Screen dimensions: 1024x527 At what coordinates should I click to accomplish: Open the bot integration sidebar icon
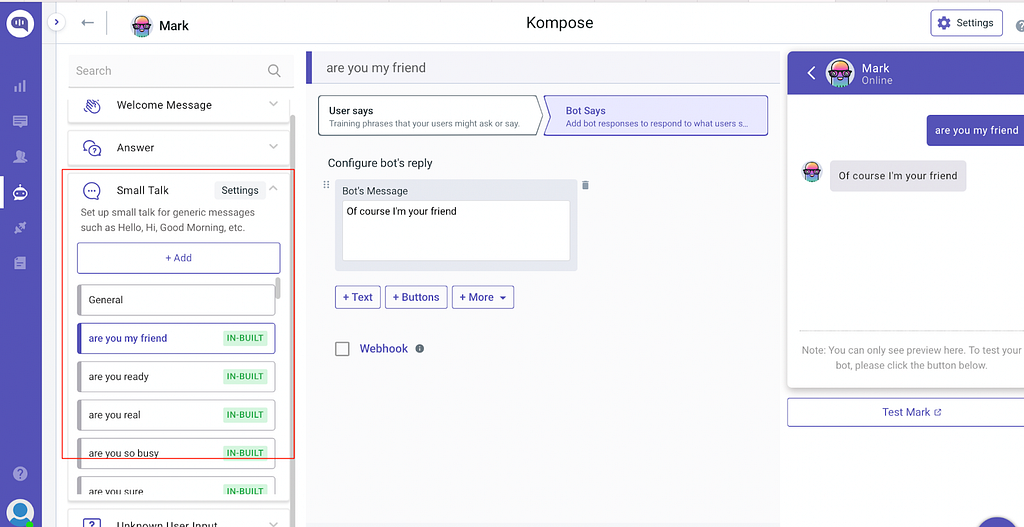(x=20, y=192)
